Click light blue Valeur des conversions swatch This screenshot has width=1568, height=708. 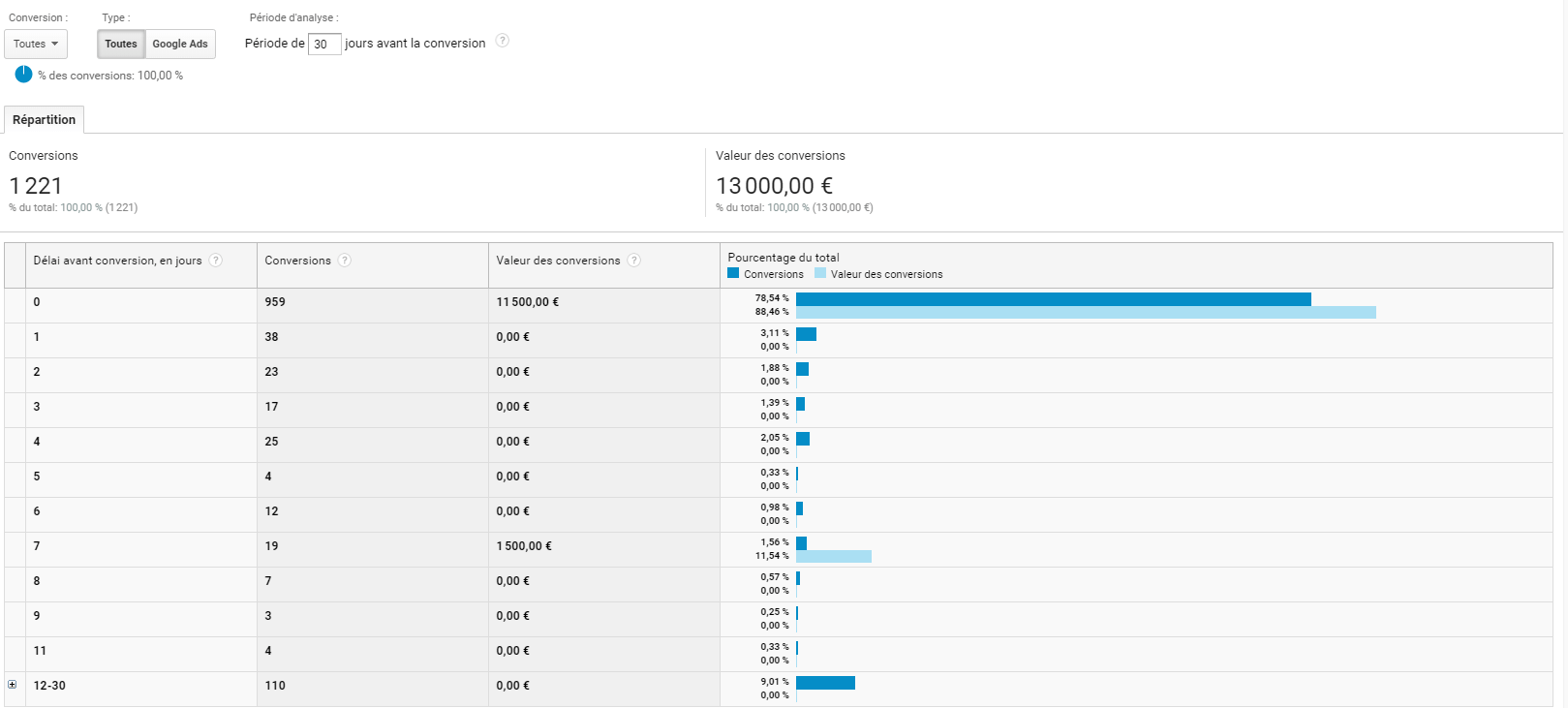[x=820, y=274]
